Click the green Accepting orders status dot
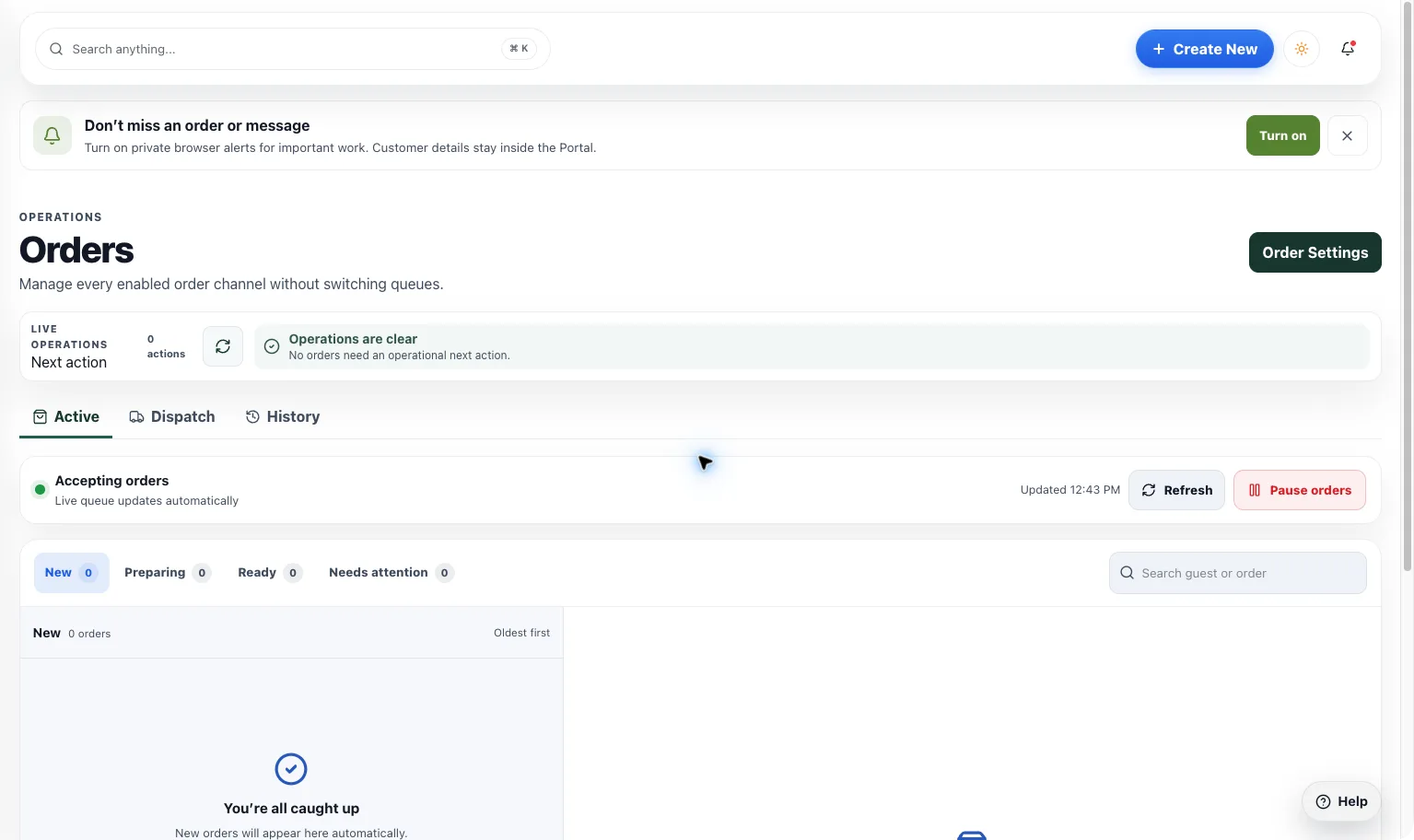The width and height of the screenshot is (1414, 840). pyautogui.click(x=40, y=490)
